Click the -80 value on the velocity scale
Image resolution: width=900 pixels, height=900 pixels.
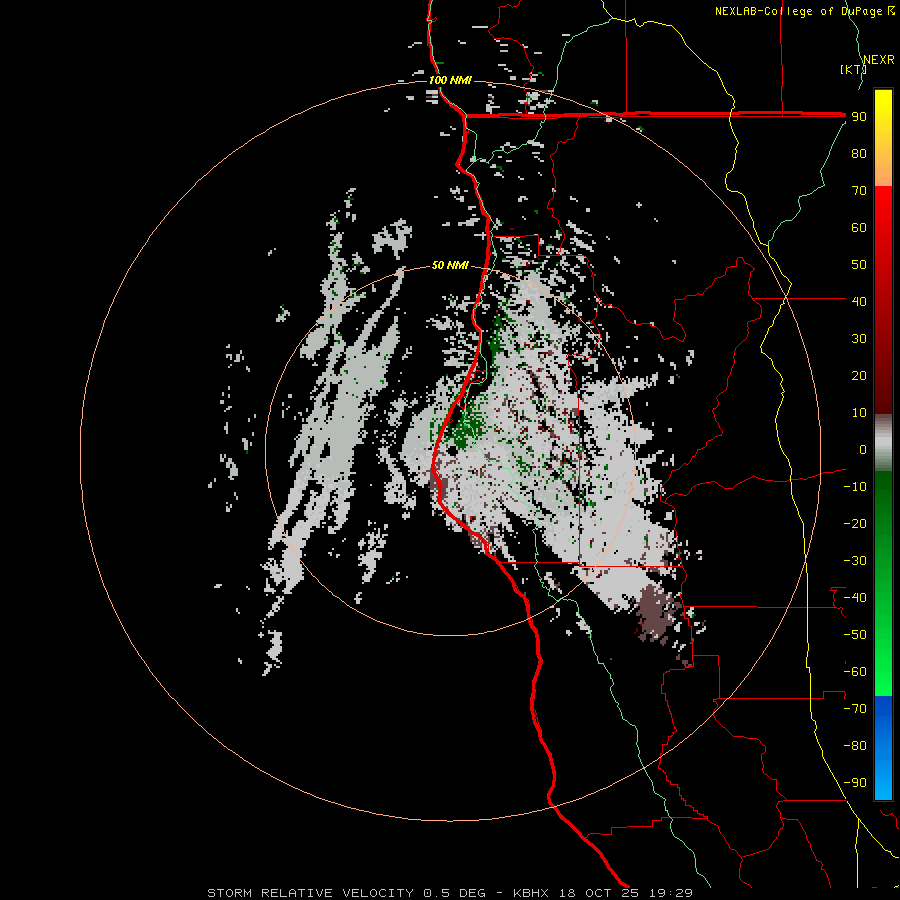pyautogui.click(x=855, y=746)
